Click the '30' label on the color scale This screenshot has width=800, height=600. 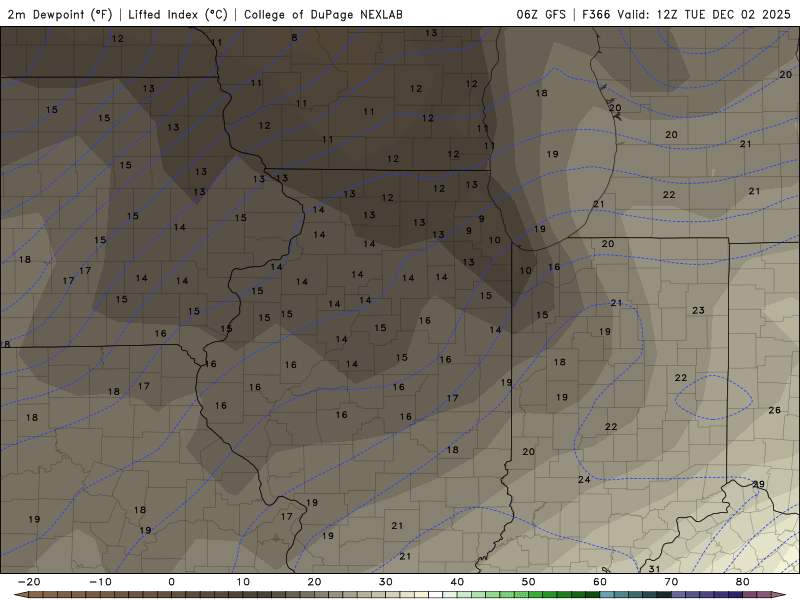tap(386, 582)
